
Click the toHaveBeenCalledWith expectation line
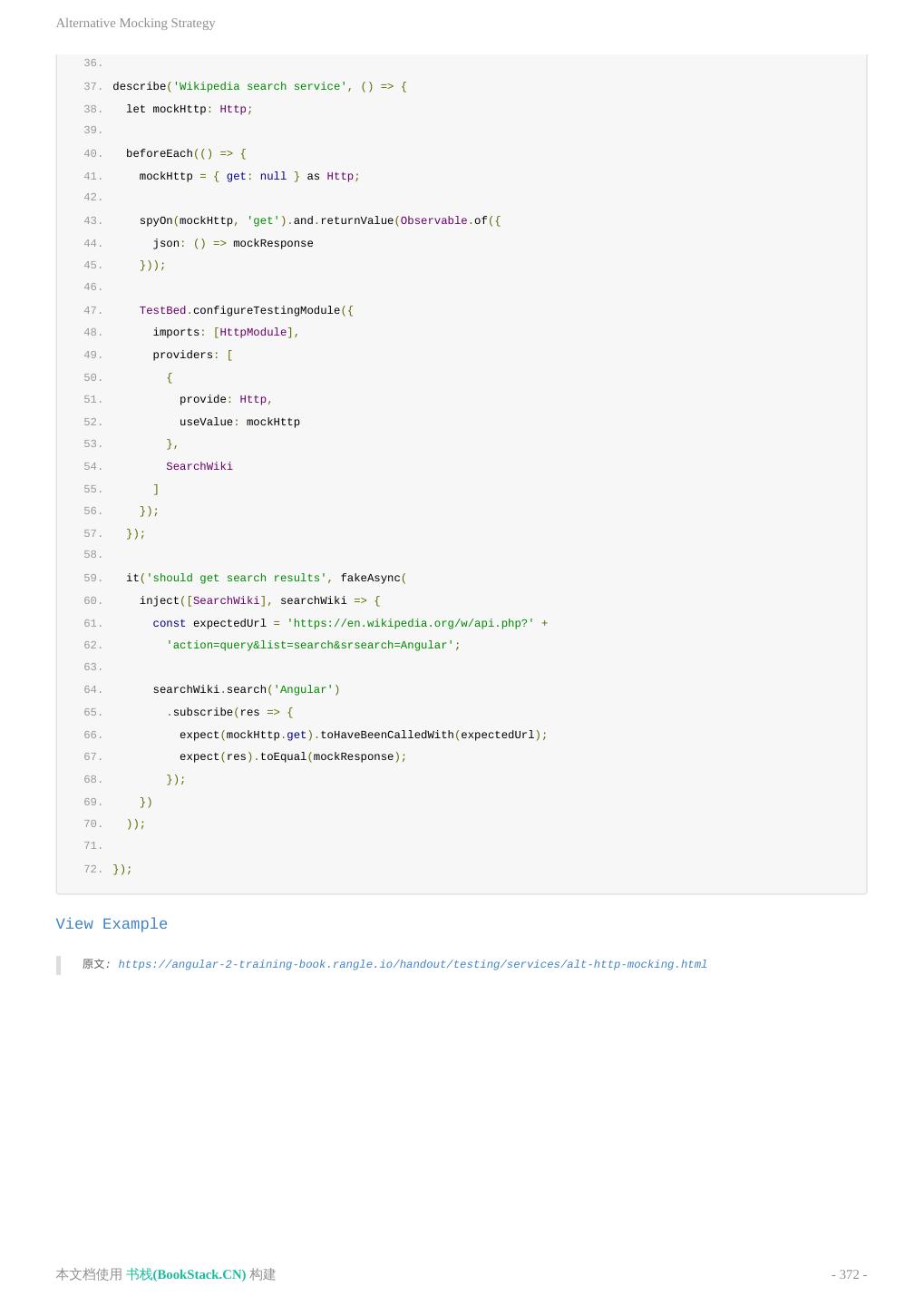363,735
